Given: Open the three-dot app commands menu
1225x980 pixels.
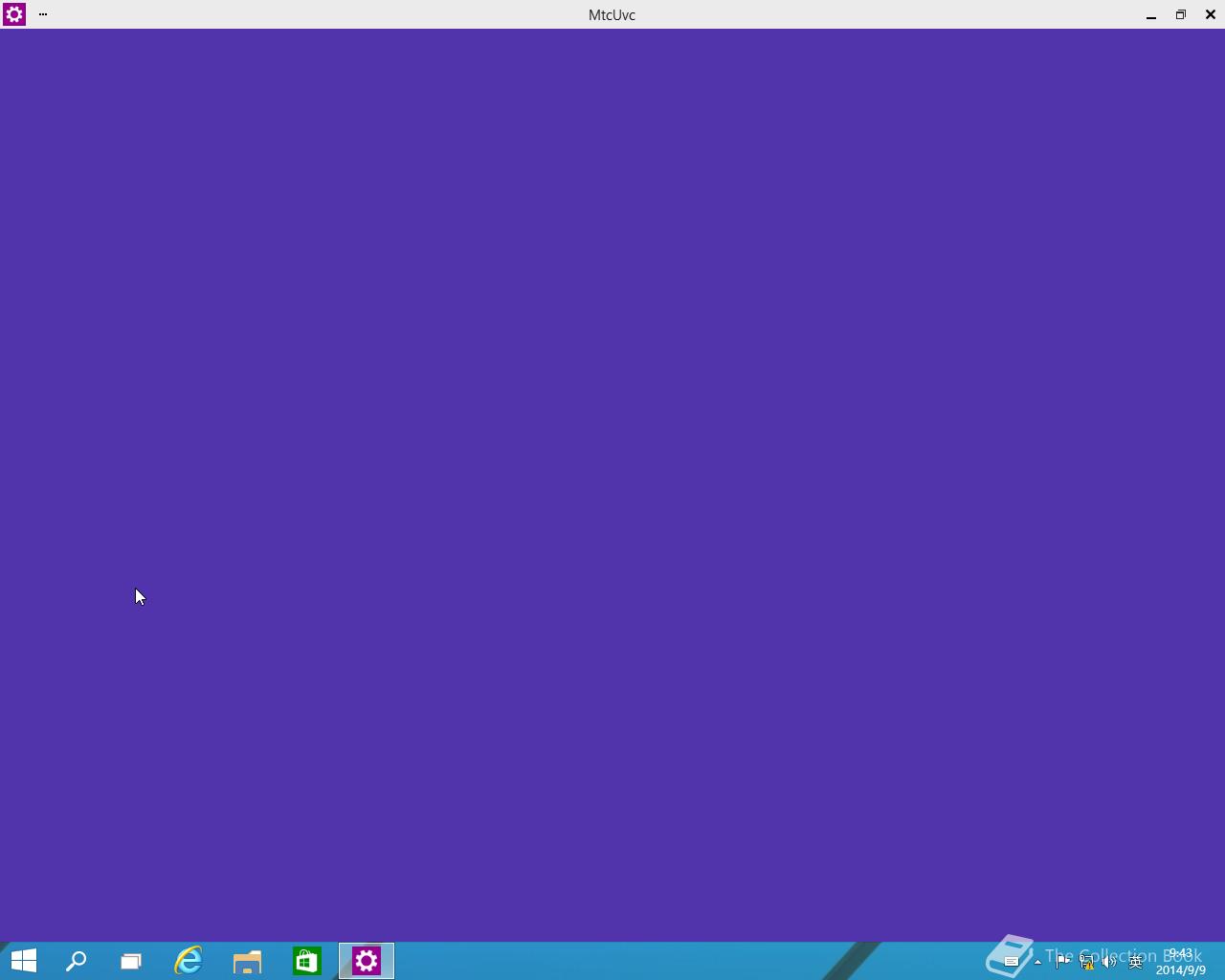Looking at the screenshot, I should click(x=43, y=14).
